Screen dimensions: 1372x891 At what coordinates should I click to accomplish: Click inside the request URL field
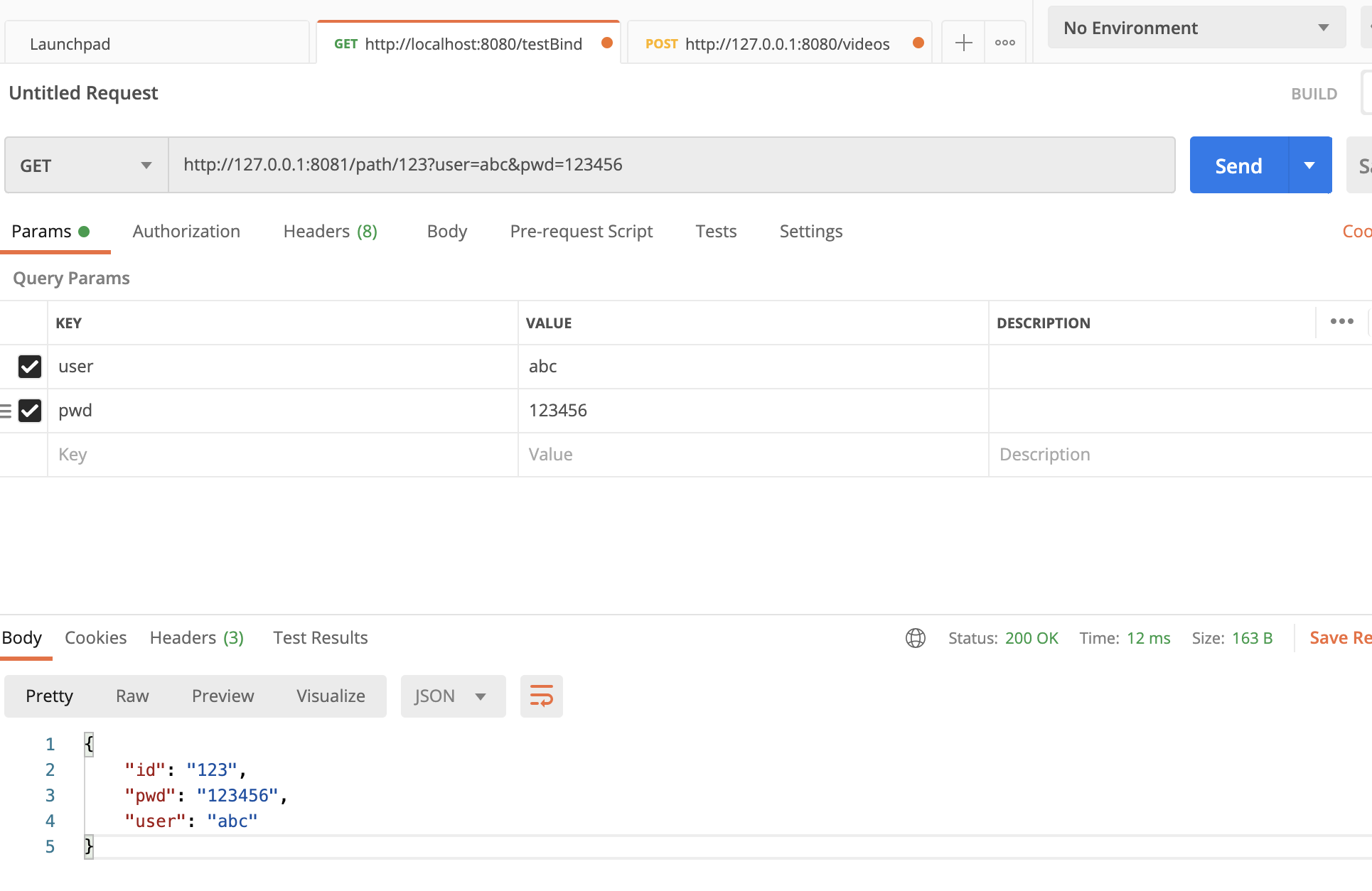[x=640, y=165]
